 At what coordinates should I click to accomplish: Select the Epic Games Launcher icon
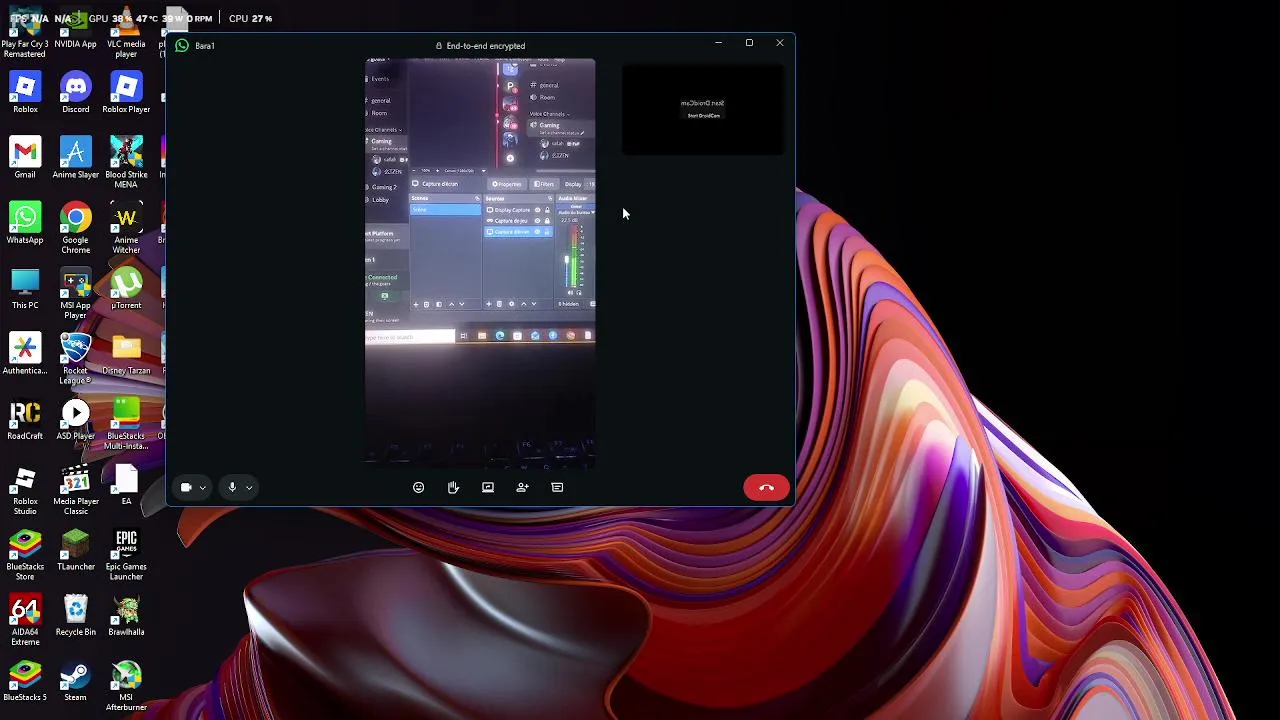(x=126, y=554)
